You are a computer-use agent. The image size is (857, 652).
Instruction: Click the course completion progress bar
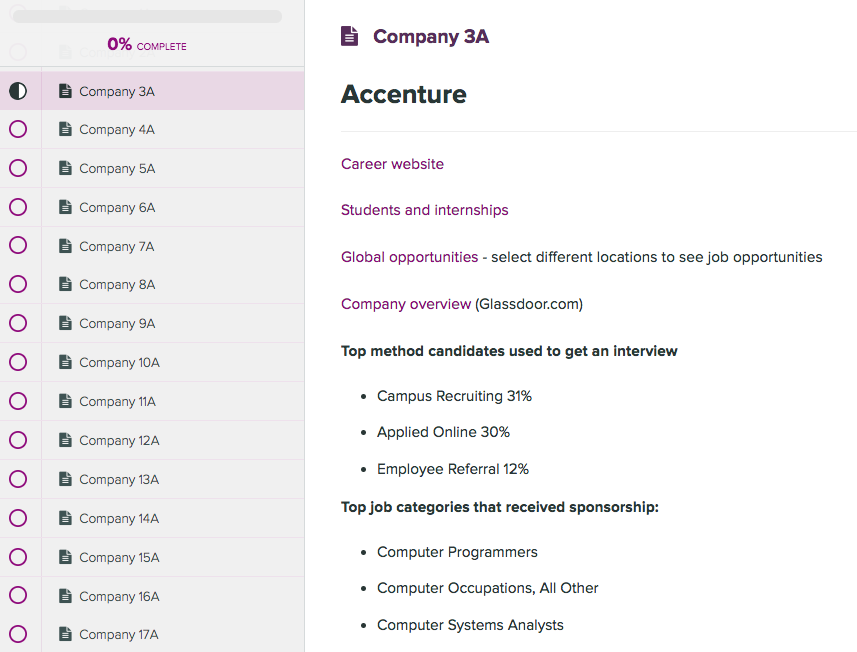point(147,16)
